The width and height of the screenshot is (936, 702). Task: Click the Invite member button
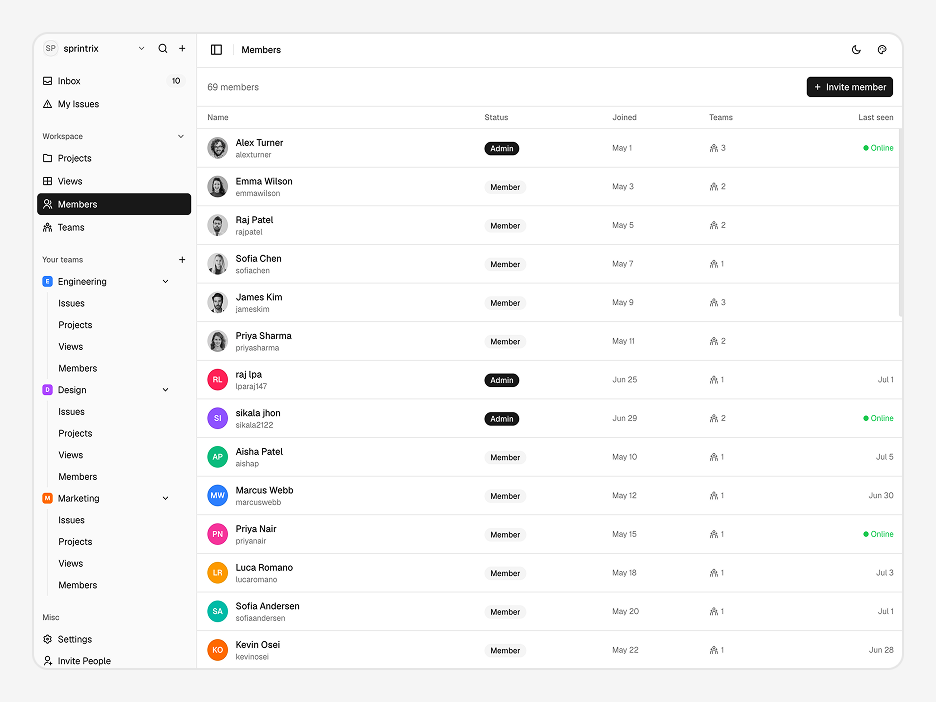pos(849,87)
